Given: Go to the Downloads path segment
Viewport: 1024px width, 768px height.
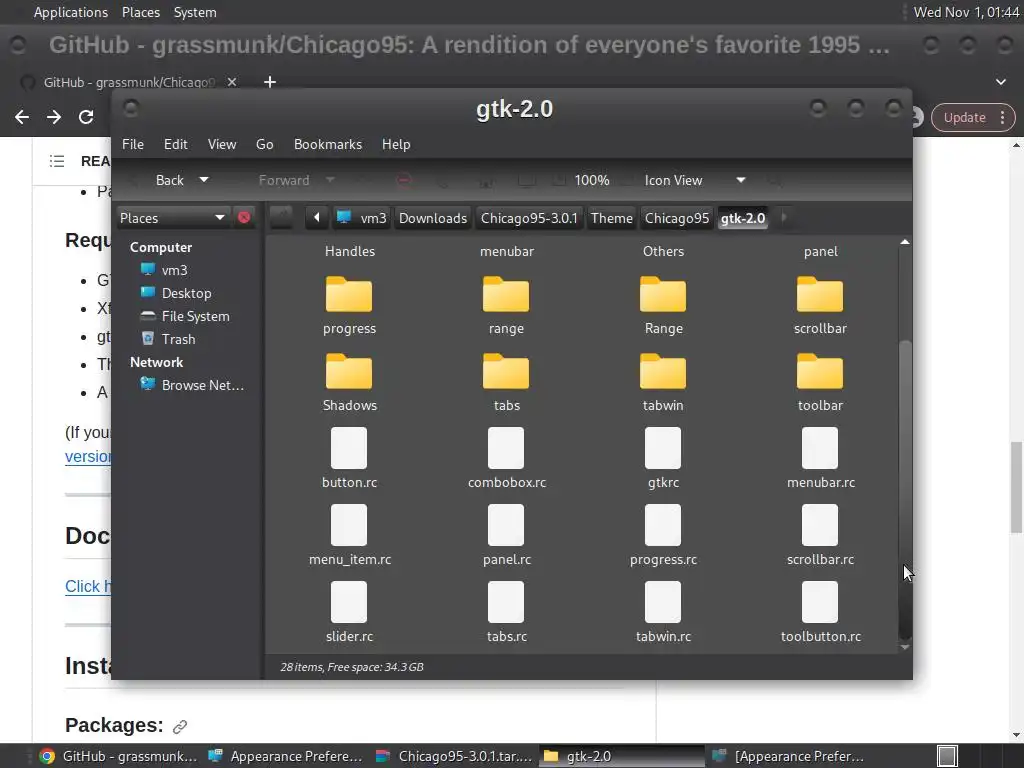Looking at the screenshot, I should tap(433, 218).
